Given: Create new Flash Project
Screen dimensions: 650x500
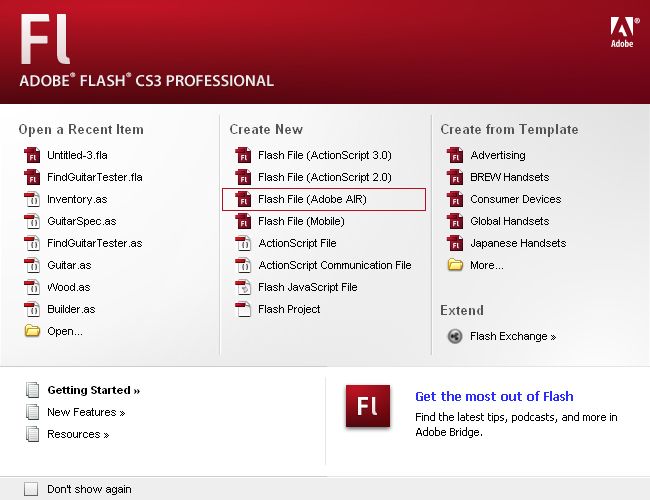Looking at the screenshot, I should click(x=289, y=309).
